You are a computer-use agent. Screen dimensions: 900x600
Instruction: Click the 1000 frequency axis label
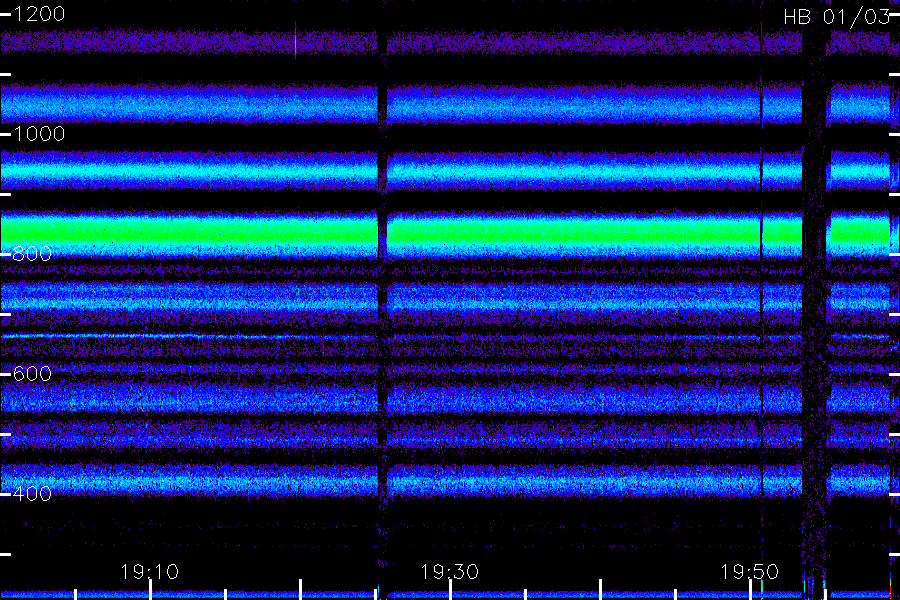[38, 134]
